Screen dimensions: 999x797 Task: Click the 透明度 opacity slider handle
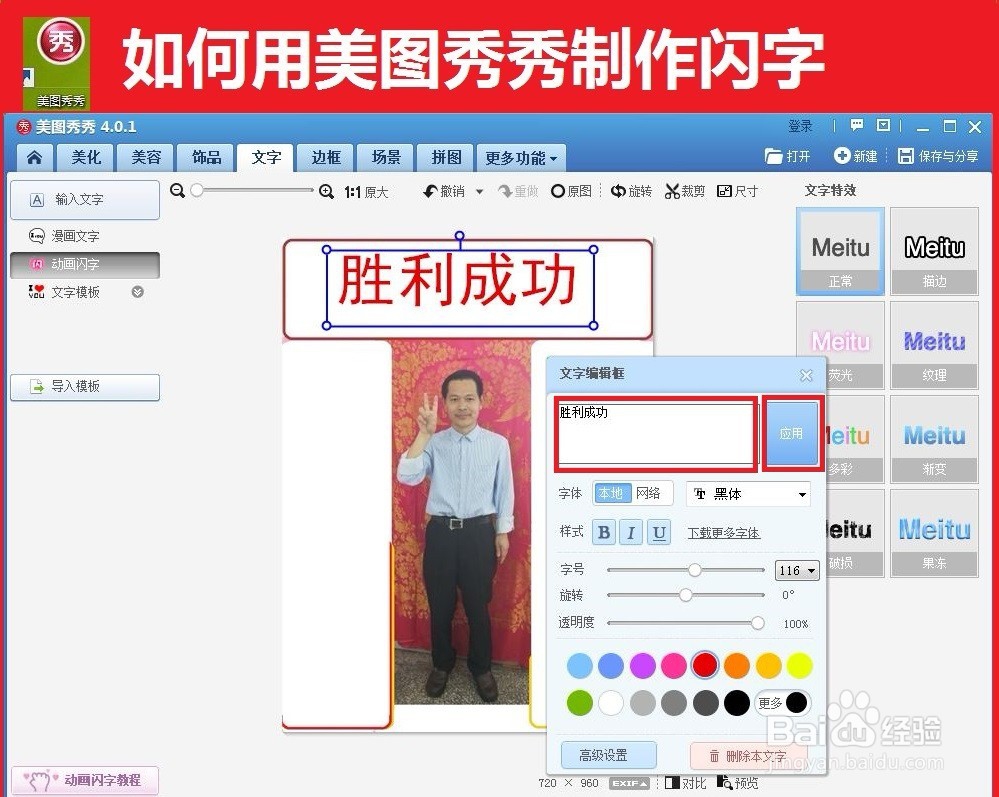pos(758,623)
